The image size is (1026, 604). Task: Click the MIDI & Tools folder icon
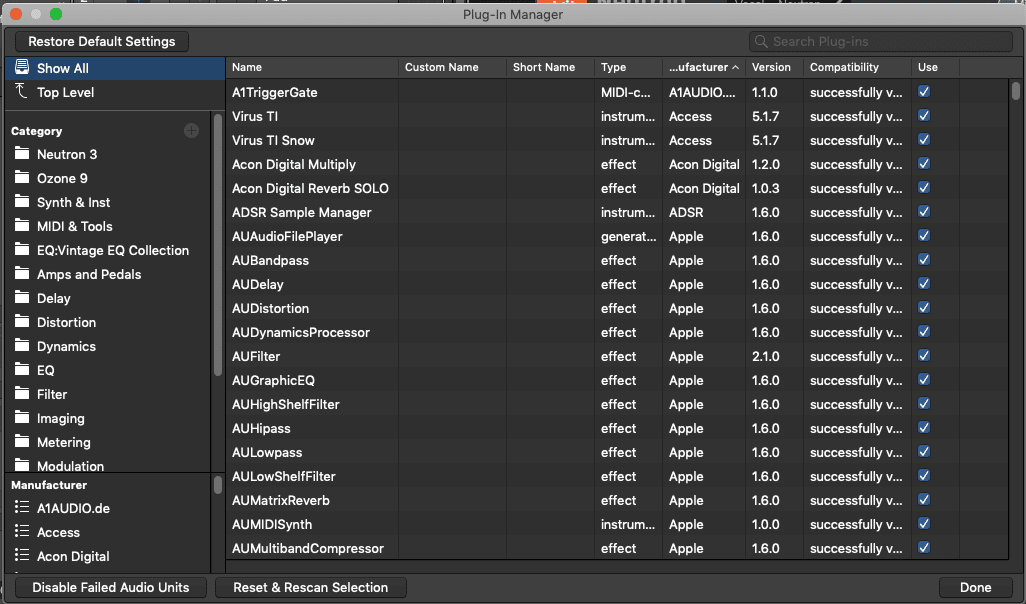click(x=22, y=226)
